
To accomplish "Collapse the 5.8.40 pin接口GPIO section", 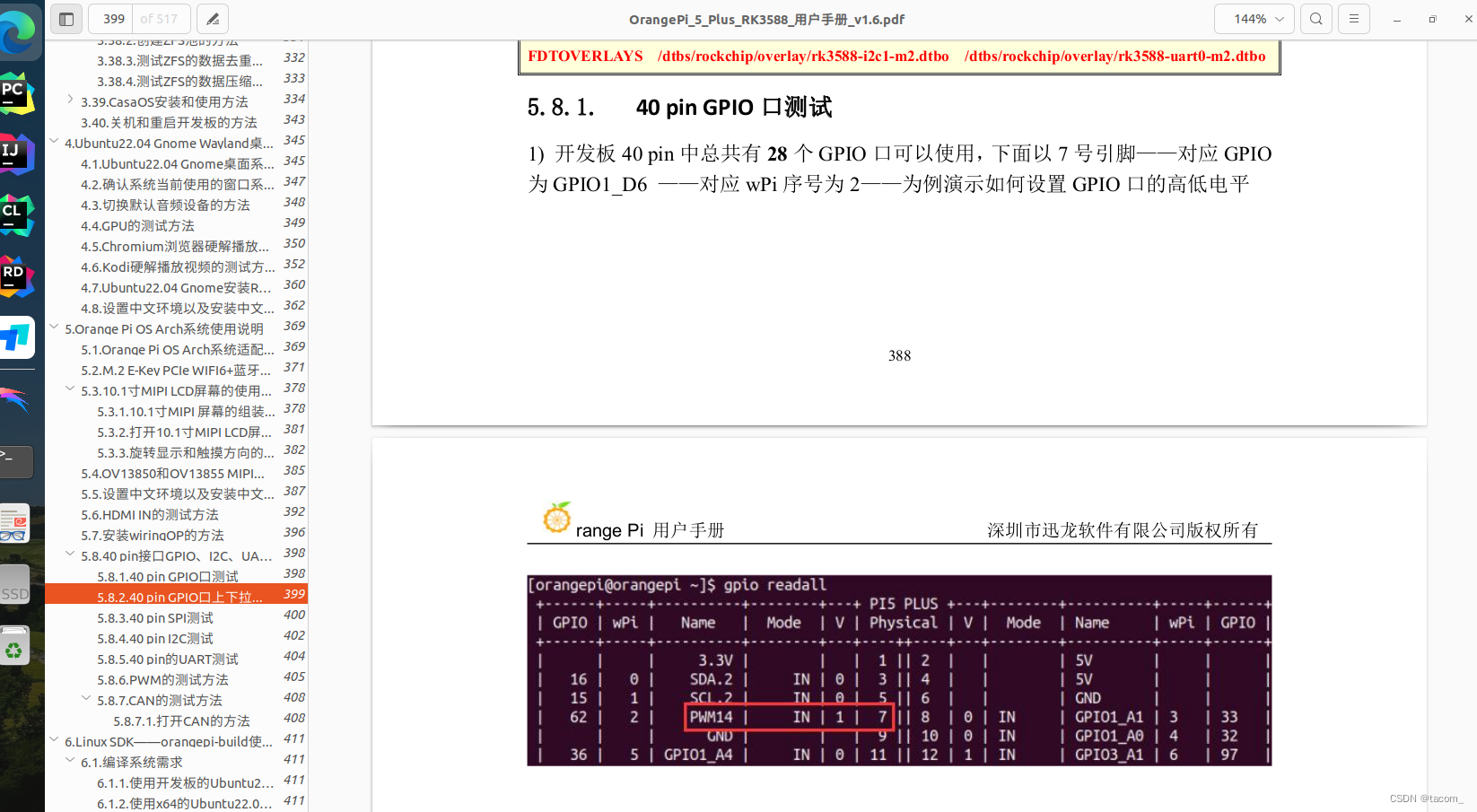I will pos(70,554).
